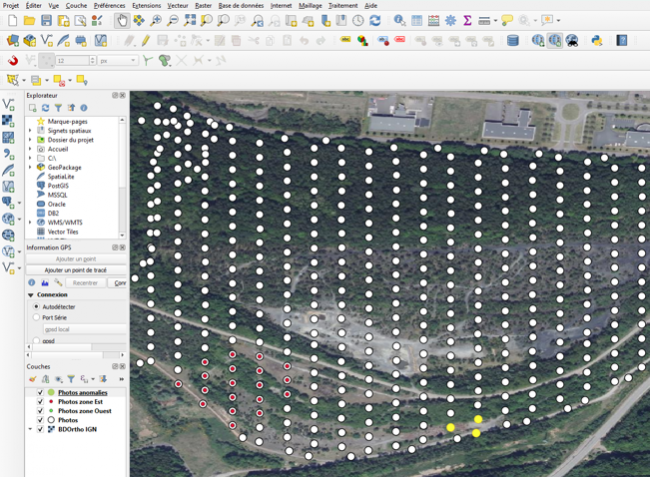650x477 pixels.
Task: Select the Identify Features tool
Action: (x=400, y=20)
